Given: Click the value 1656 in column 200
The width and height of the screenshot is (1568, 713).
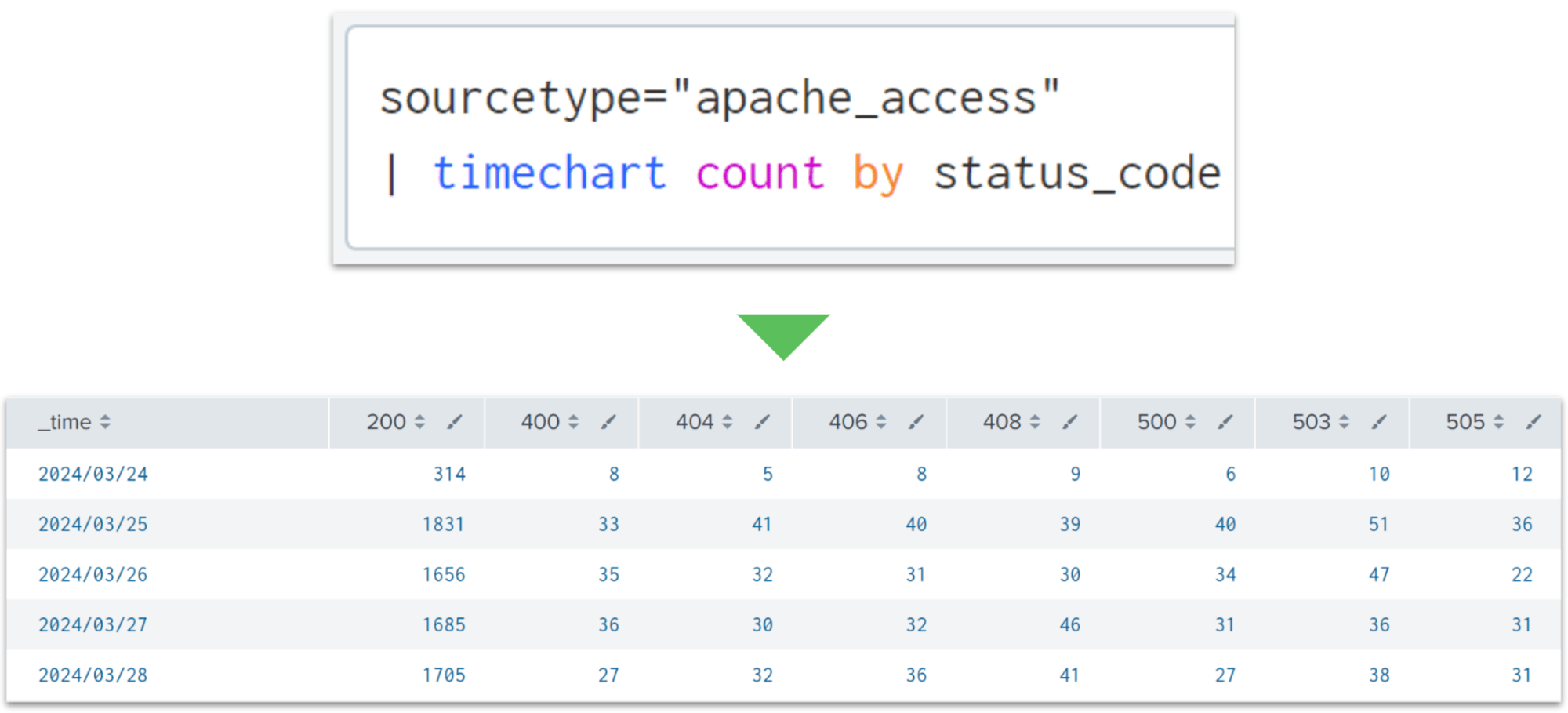Looking at the screenshot, I should point(444,574).
